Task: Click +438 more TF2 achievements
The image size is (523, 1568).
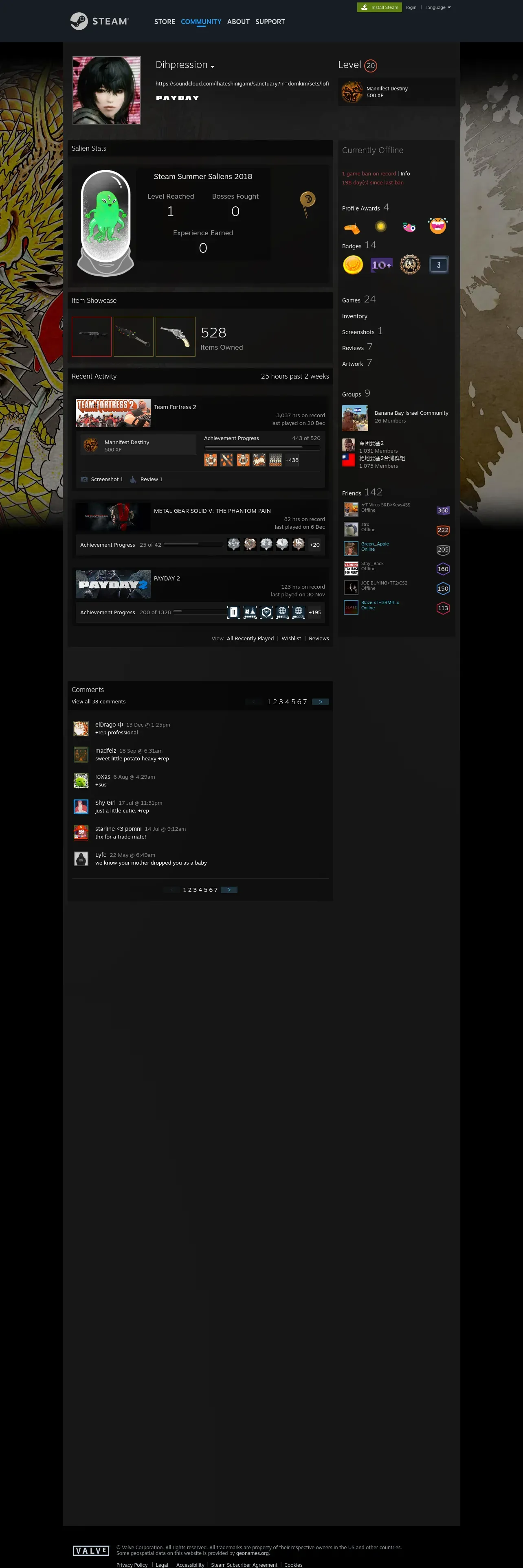Action: pyautogui.click(x=292, y=460)
